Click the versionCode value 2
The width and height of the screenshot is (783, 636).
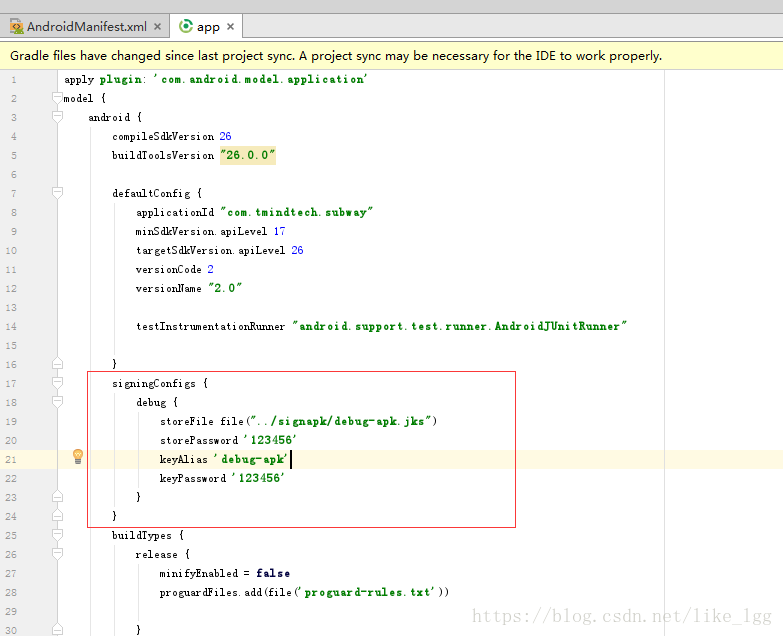[x=210, y=269]
